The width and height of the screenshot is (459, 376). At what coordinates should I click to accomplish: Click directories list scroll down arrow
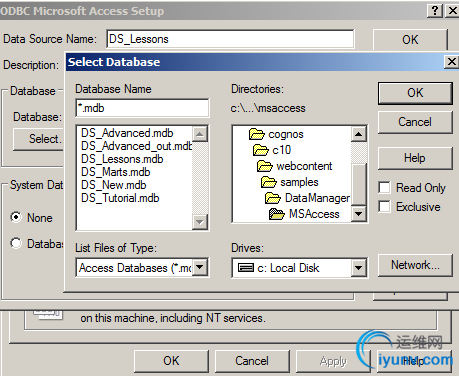[358, 213]
